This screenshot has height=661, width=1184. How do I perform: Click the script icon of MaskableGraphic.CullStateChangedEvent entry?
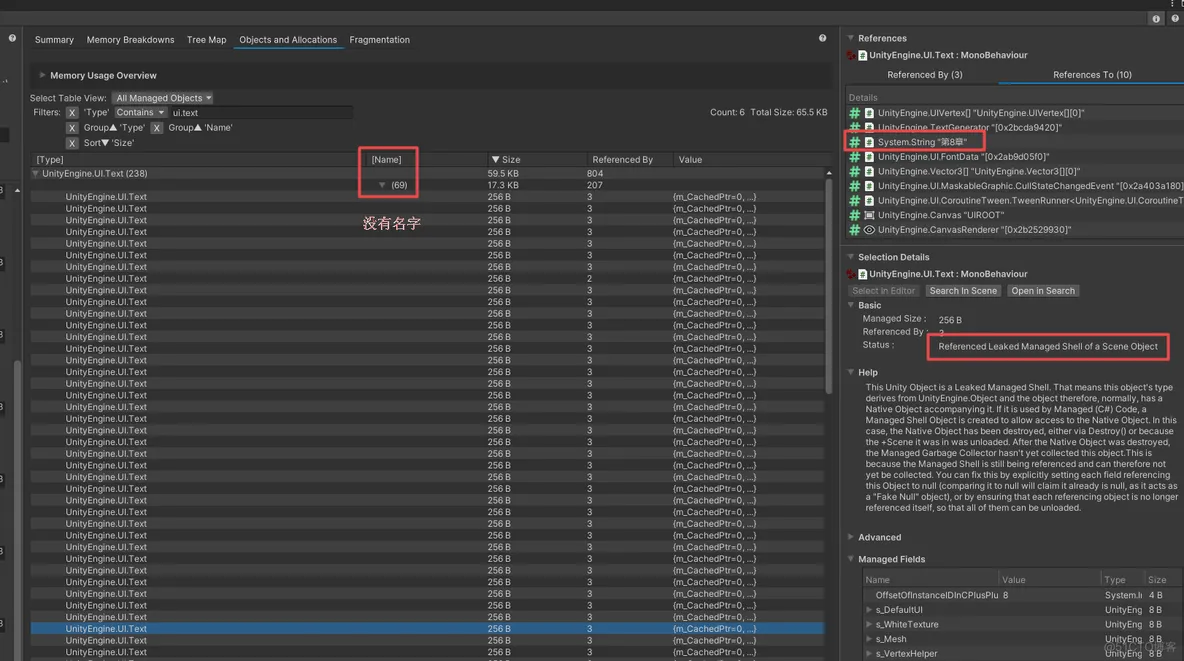pos(869,186)
